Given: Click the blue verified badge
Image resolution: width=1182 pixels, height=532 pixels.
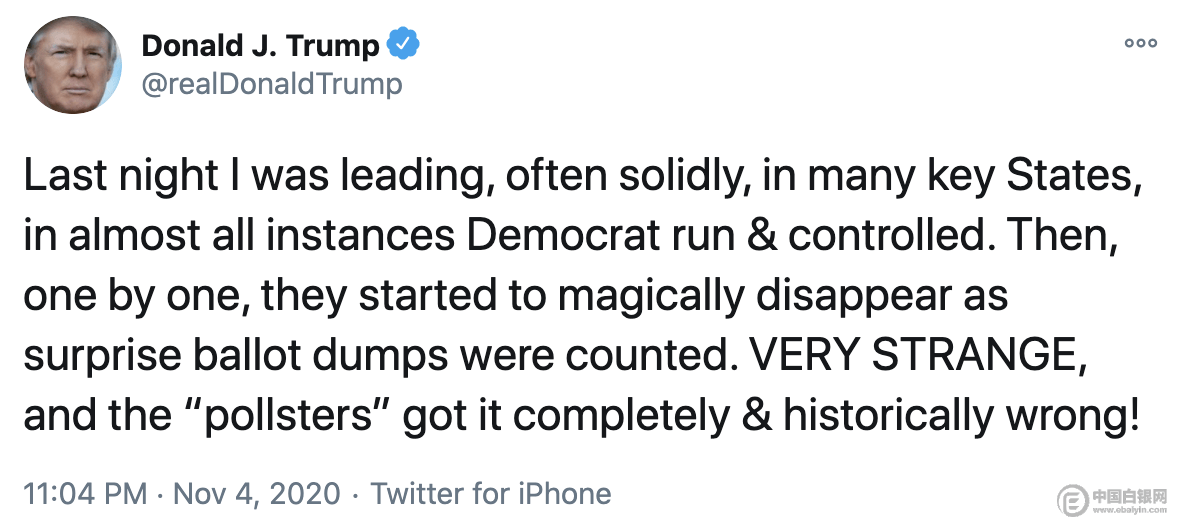Looking at the screenshot, I should pyautogui.click(x=403, y=46).
